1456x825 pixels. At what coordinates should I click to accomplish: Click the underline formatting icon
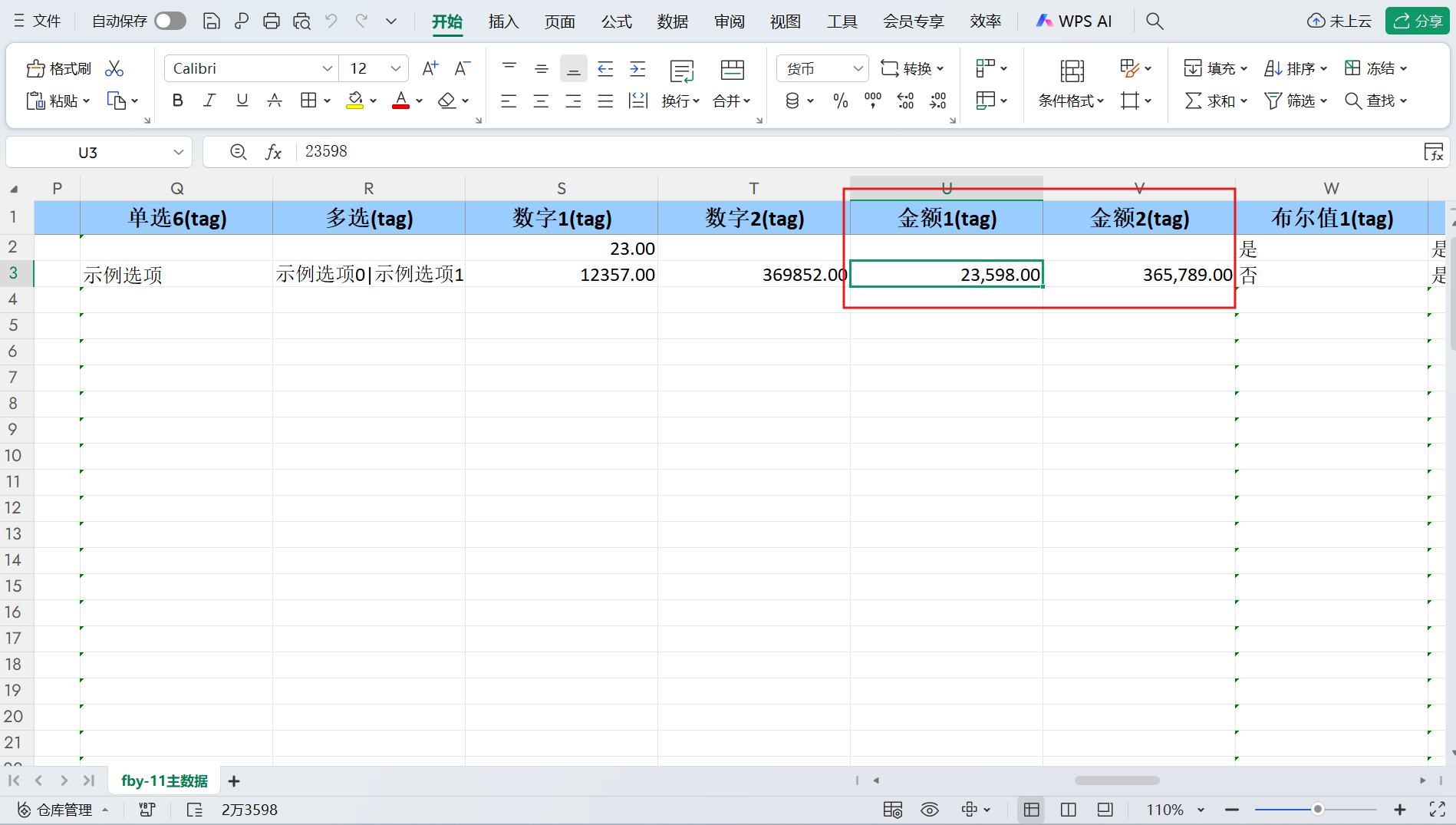click(242, 101)
